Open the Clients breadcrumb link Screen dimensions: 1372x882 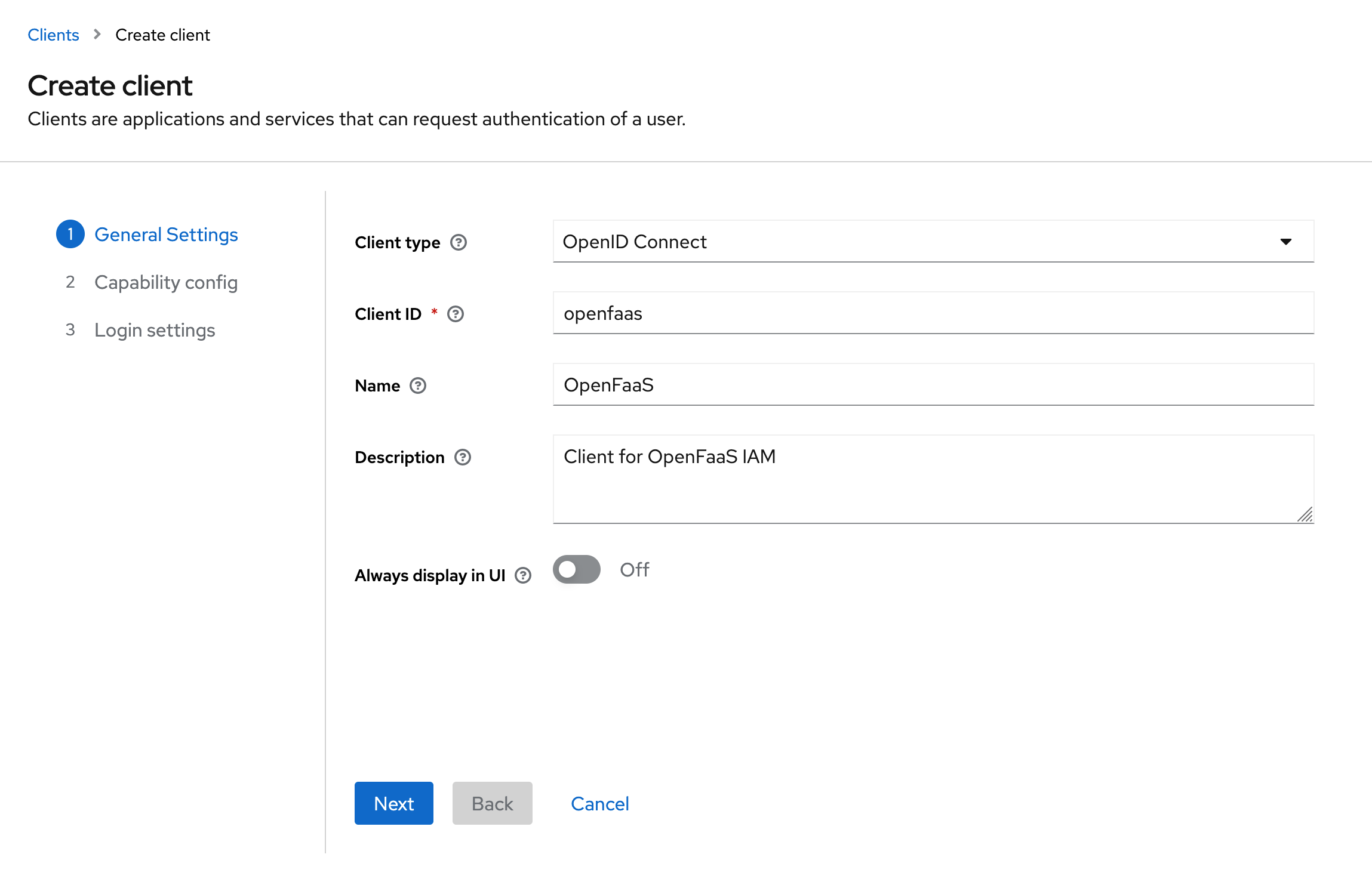(x=53, y=35)
